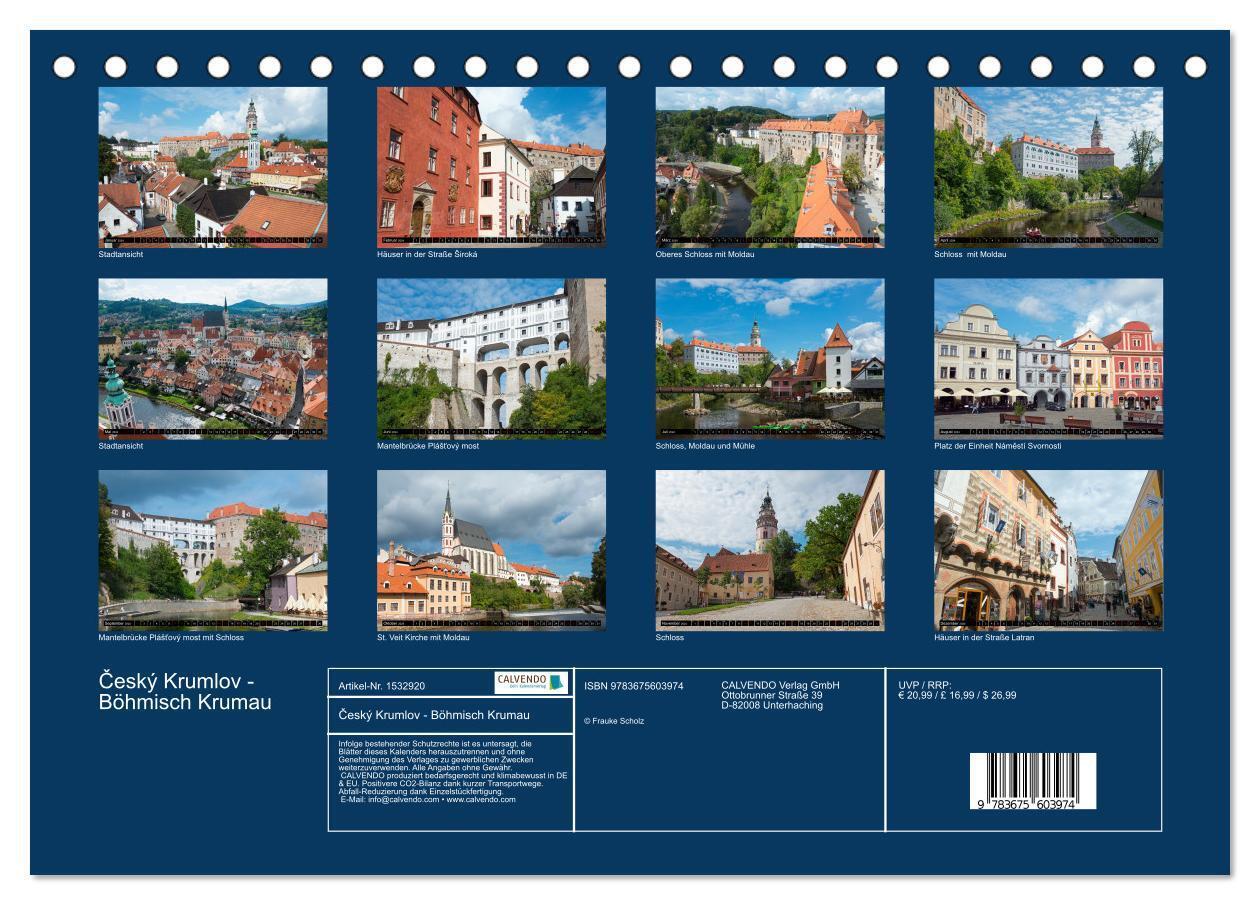Click the 'St. Veit Kirche mit Moldau' photo
This screenshot has height=905, width=1260.
491,550
